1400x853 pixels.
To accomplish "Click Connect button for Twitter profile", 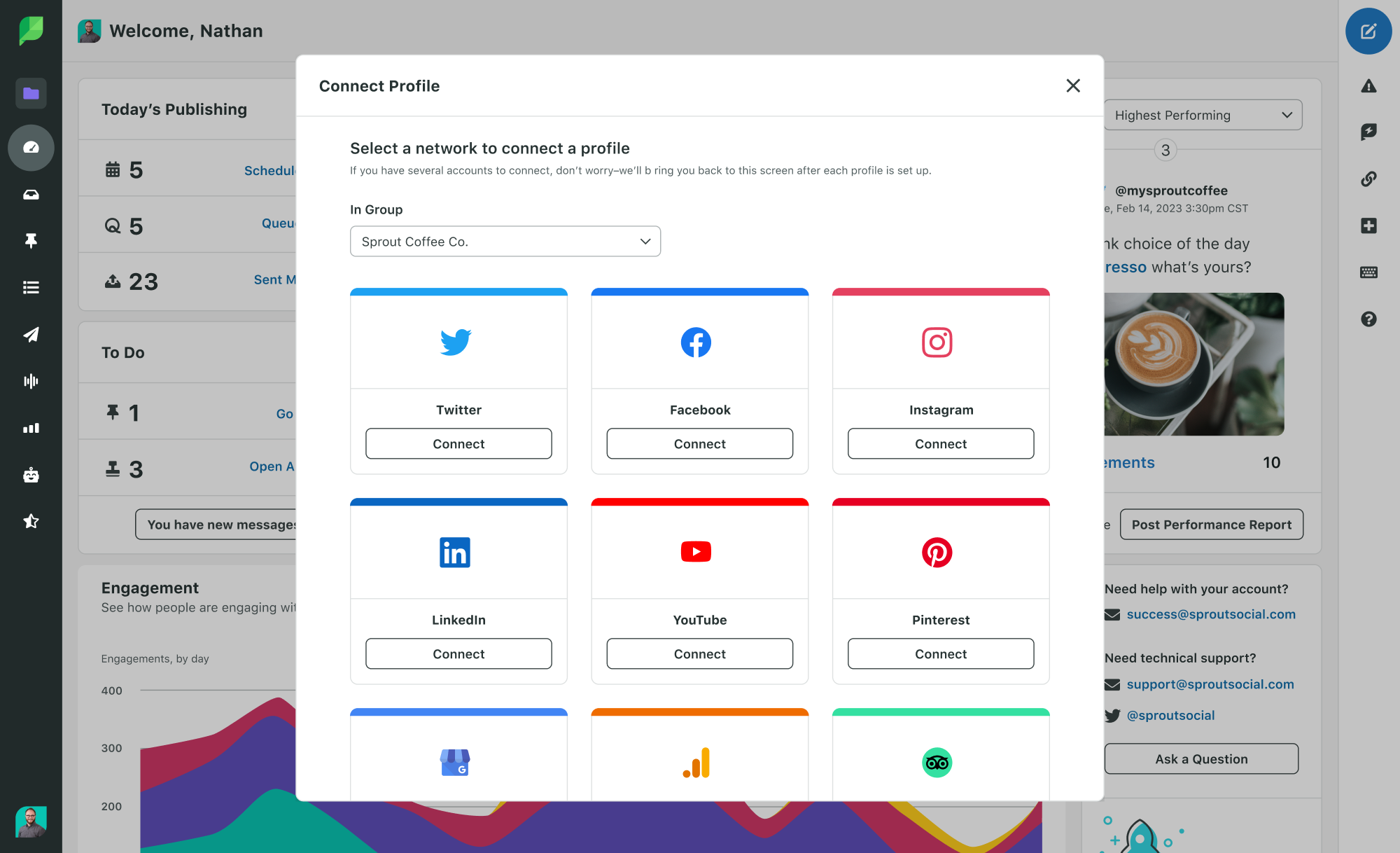I will [458, 444].
